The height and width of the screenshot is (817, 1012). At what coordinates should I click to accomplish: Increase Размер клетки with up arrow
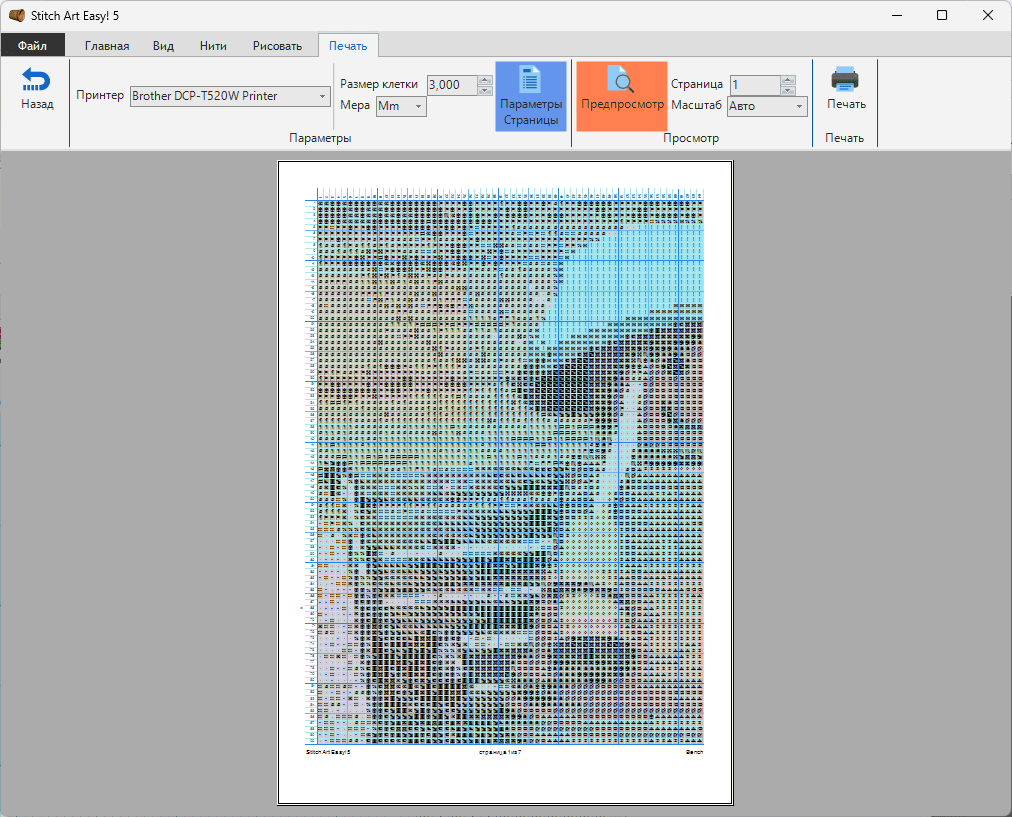click(485, 80)
